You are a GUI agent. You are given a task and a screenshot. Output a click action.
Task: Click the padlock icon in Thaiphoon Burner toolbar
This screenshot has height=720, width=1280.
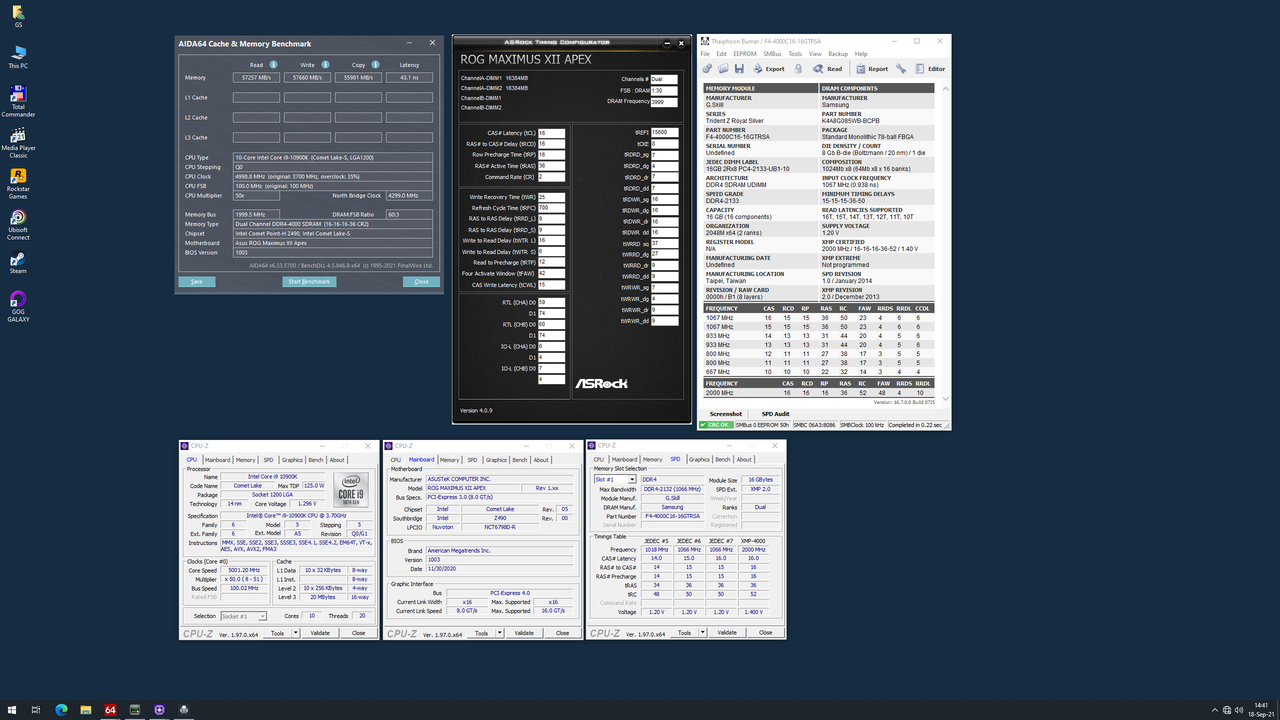click(x=798, y=69)
